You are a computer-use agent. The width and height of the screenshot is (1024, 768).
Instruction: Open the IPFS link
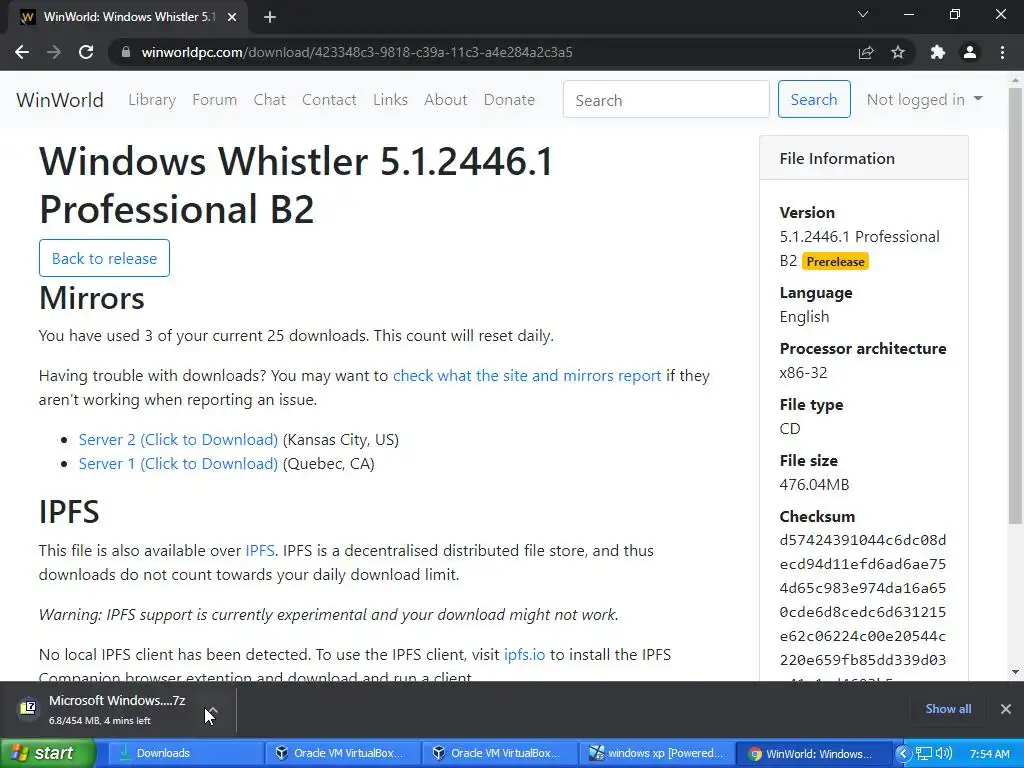coord(260,551)
